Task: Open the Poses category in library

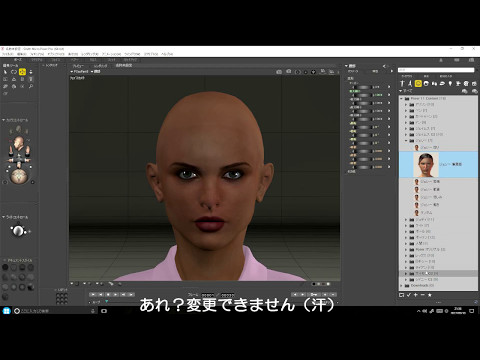Action: 410,83
